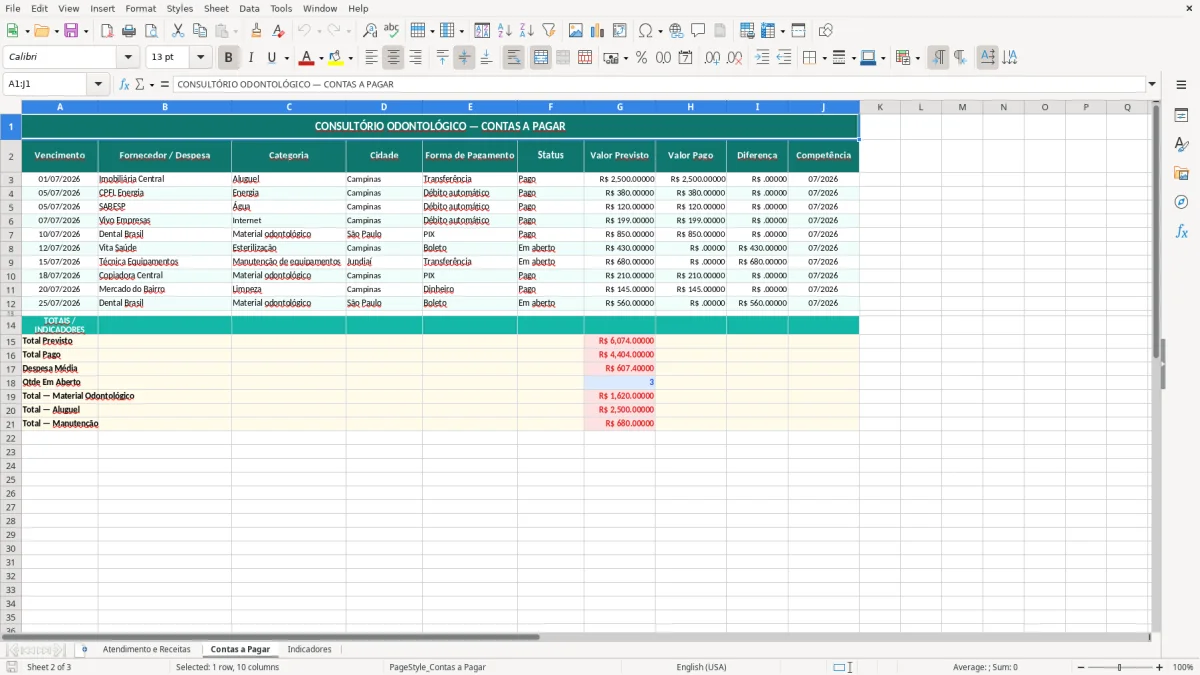Open the Data menu
The height and width of the screenshot is (675, 1200).
click(x=249, y=8)
